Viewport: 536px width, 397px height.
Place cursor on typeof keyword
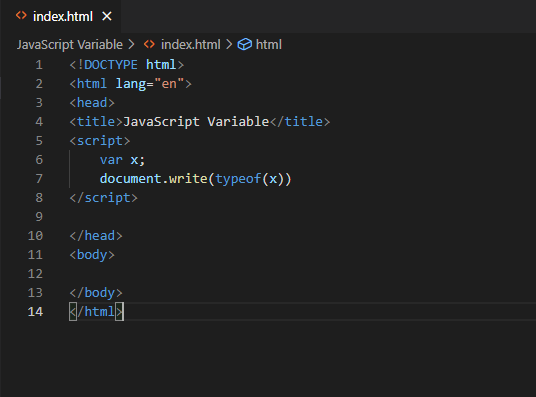238,179
